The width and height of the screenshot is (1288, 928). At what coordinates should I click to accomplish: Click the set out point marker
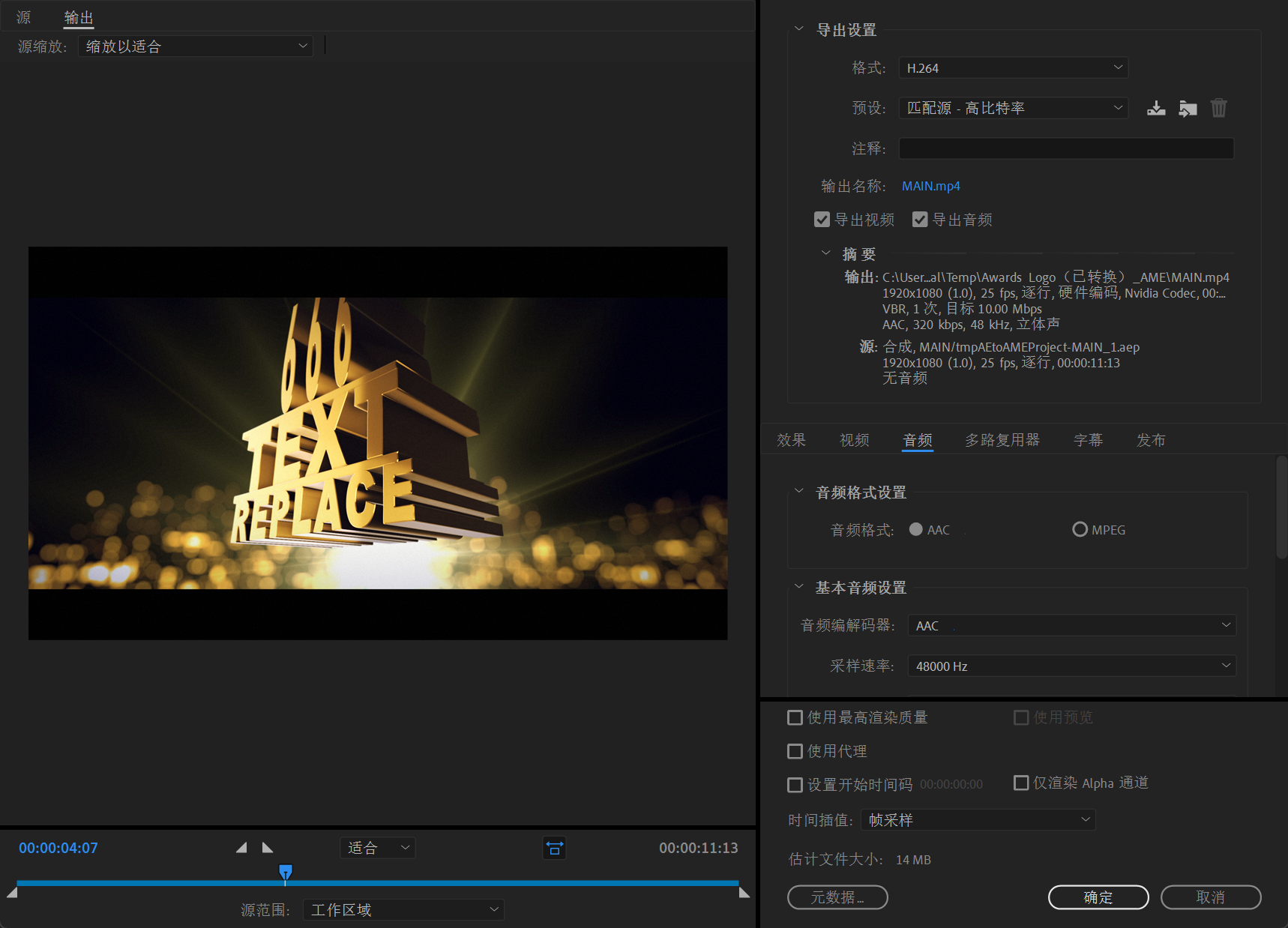pos(268,848)
